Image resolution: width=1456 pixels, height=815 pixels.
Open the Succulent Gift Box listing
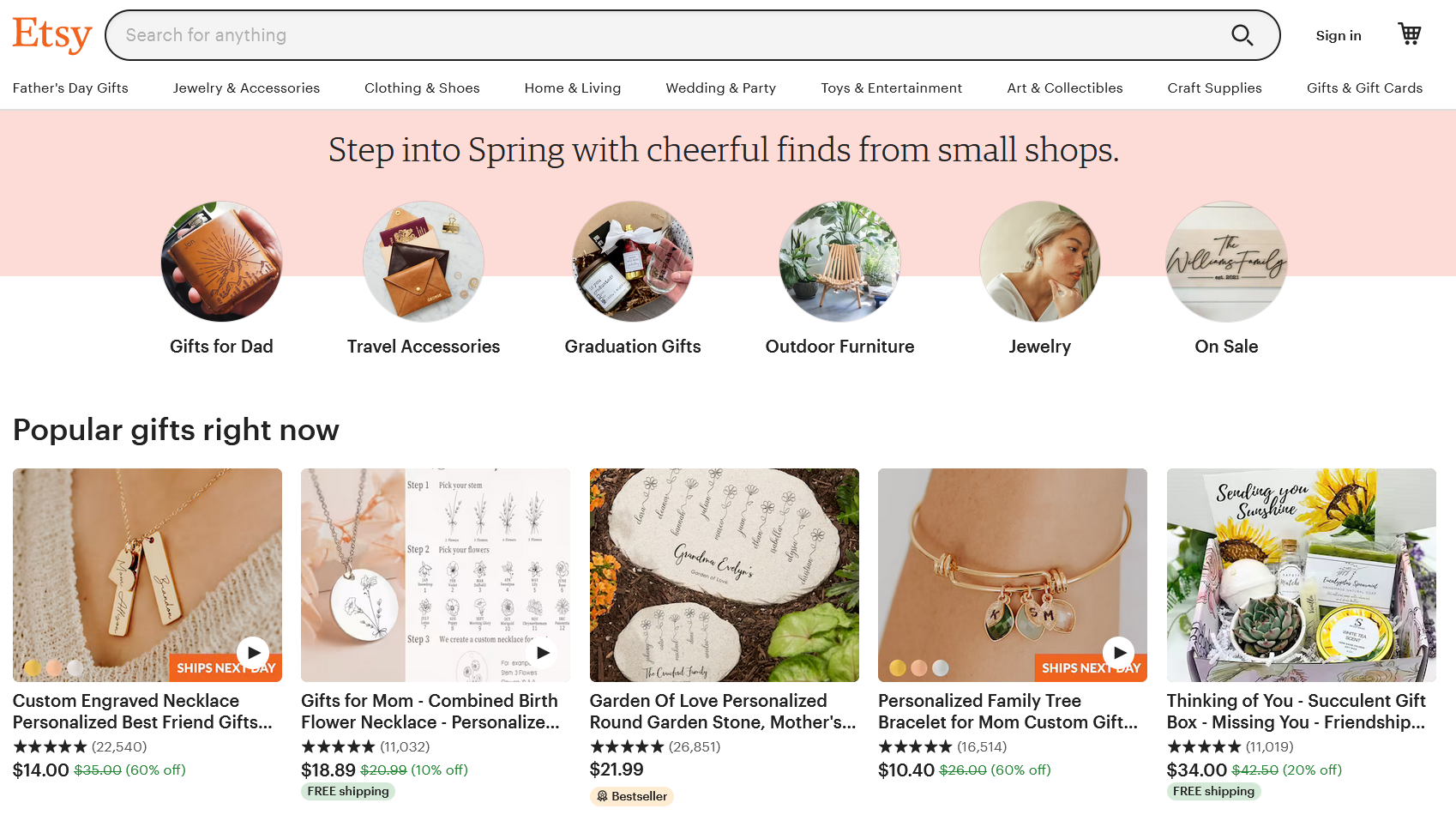1301,575
